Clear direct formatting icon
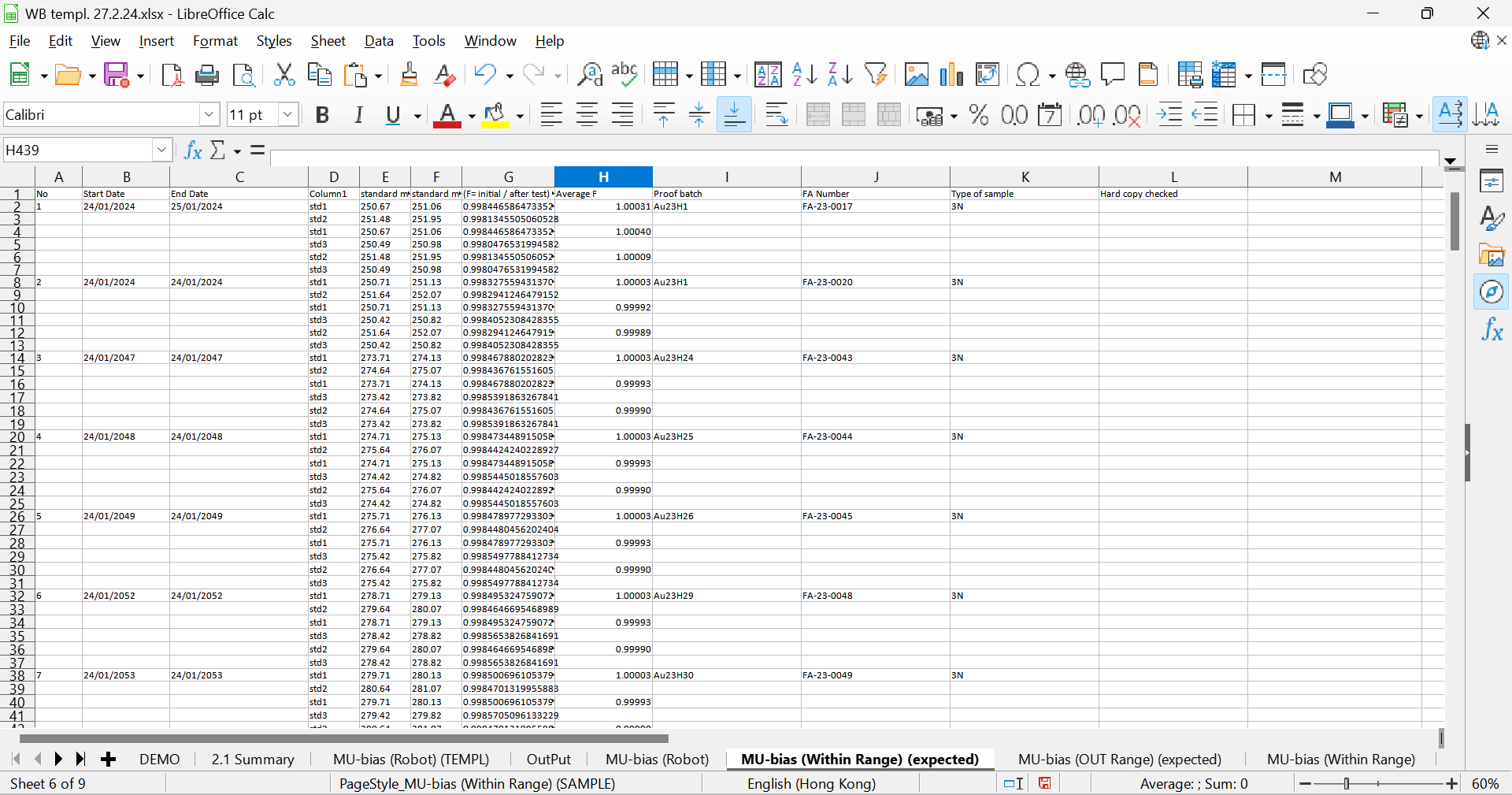 point(445,75)
